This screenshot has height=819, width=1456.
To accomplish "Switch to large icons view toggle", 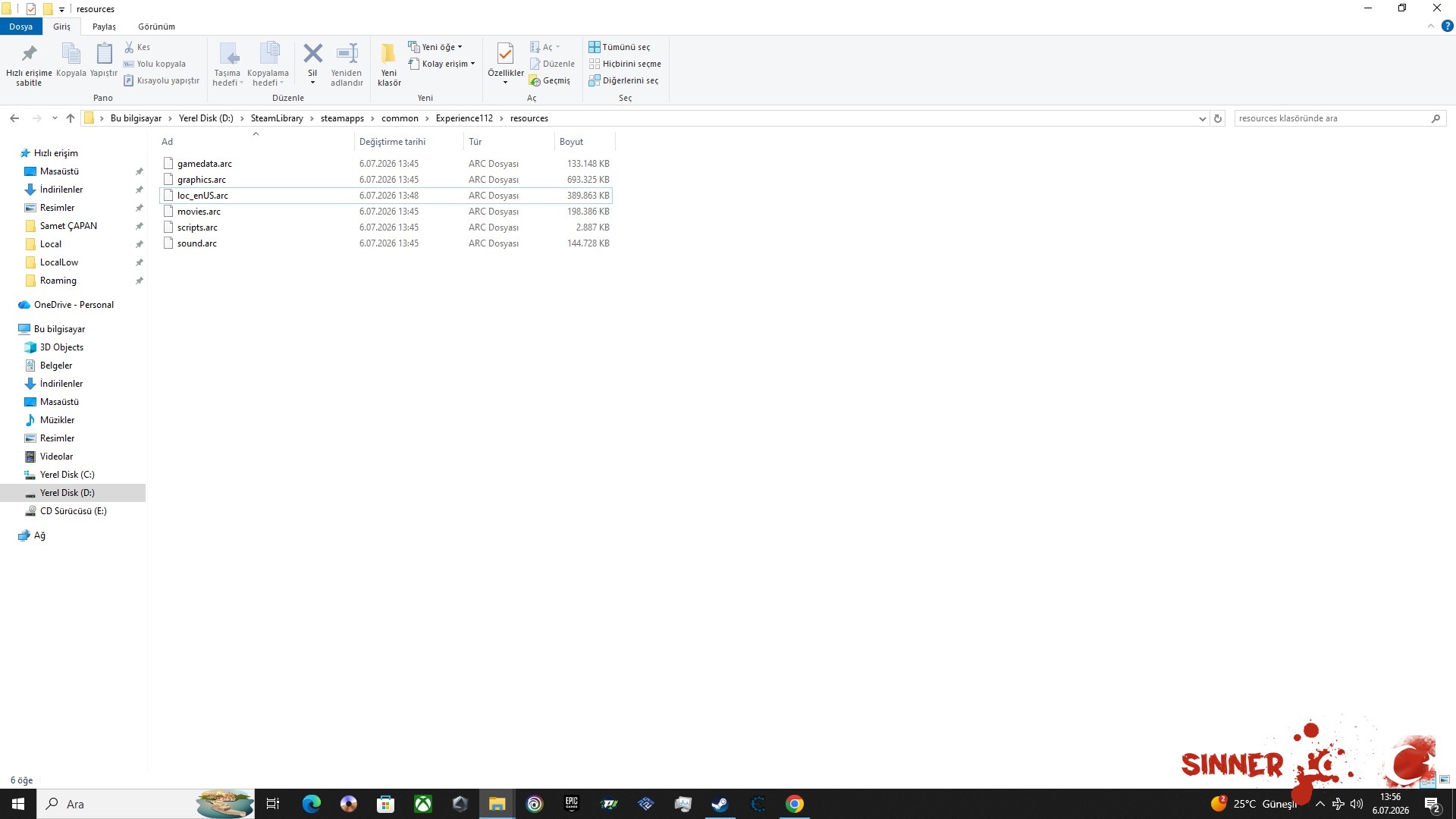I will [1445, 780].
